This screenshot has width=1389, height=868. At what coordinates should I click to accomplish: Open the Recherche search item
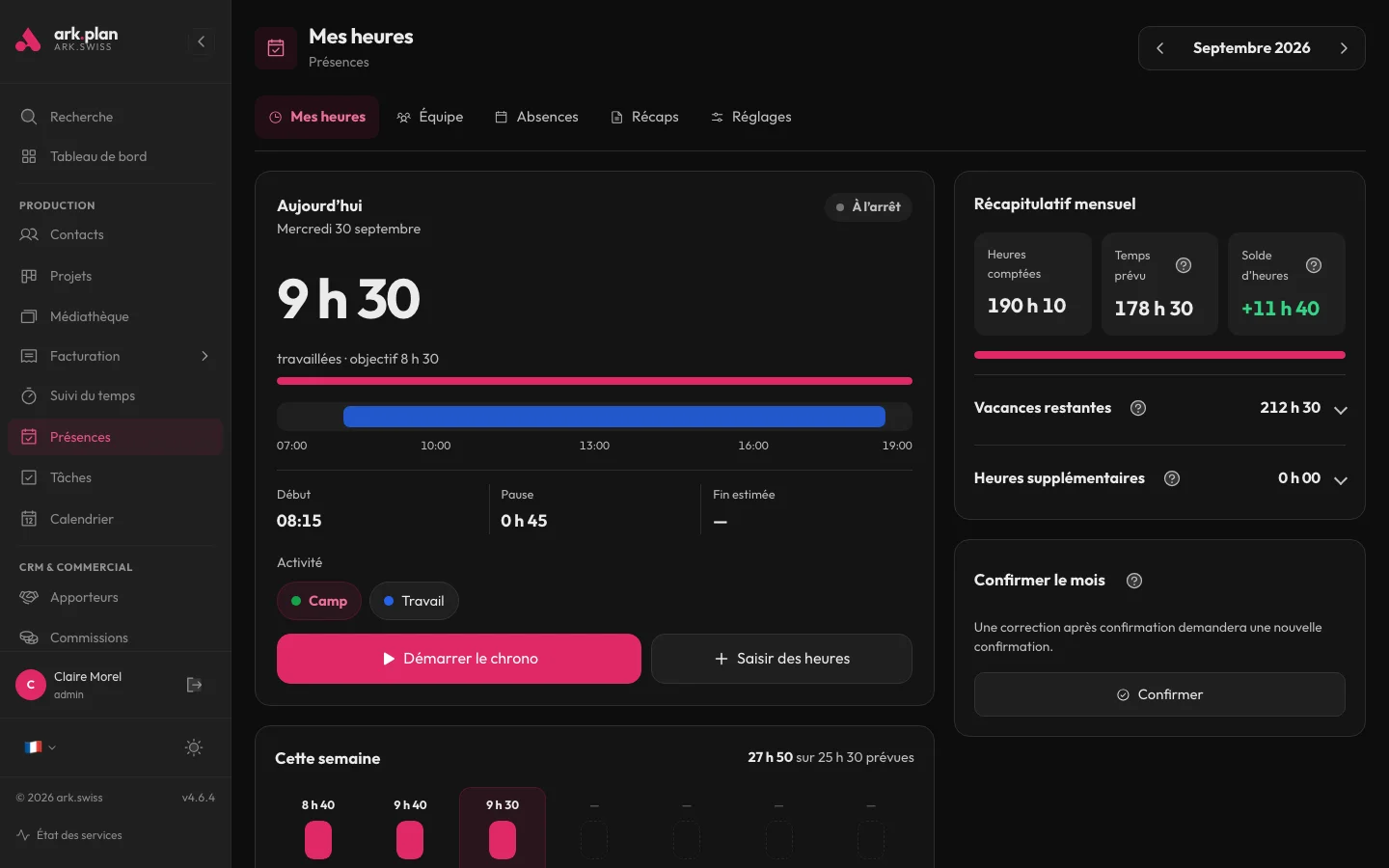pos(116,117)
